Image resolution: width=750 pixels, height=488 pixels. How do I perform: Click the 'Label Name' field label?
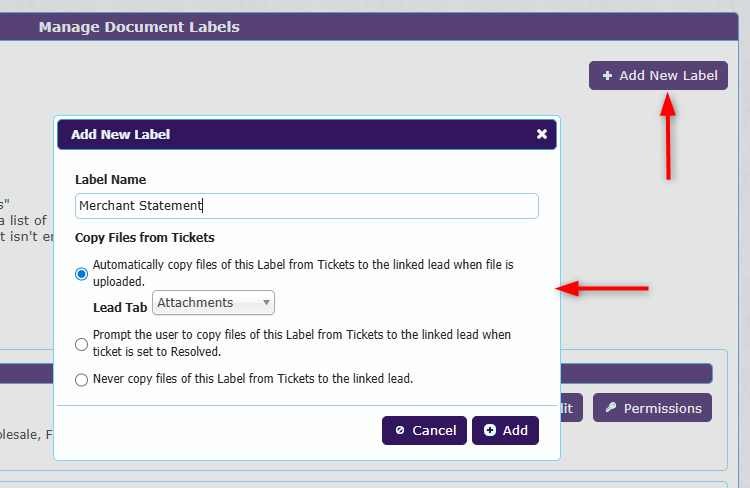[110, 179]
